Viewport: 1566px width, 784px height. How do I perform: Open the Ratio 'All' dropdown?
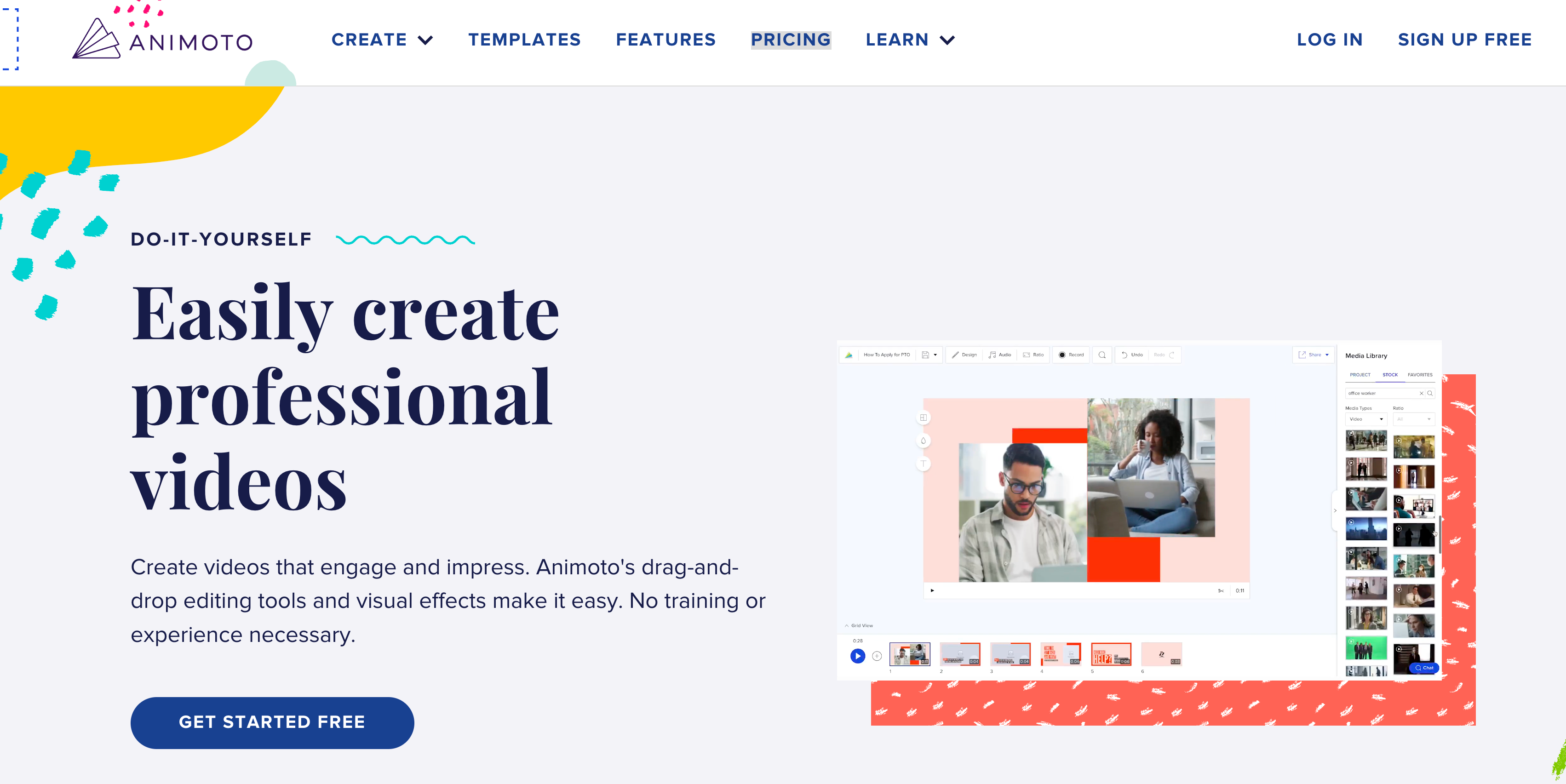1413,419
